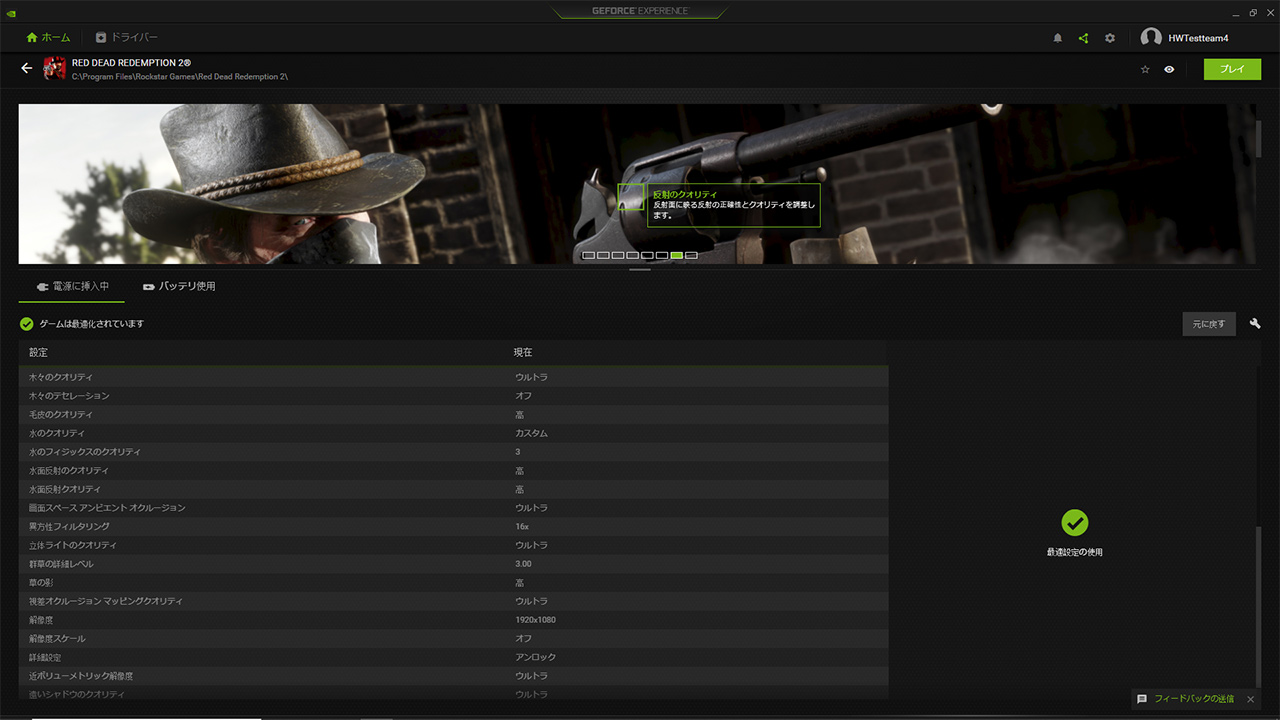The height and width of the screenshot is (720, 1280).
Task: Click the 元に戻す revert button
Action: click(x=1209, y=324)
